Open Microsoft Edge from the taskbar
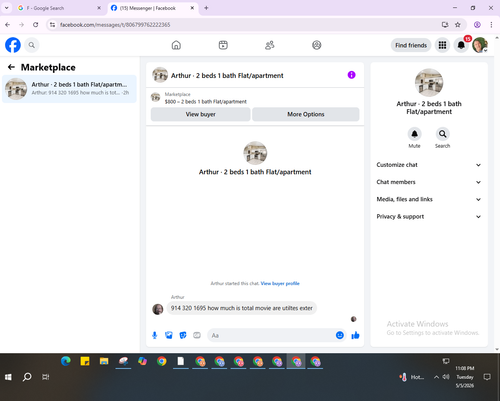 66,361
